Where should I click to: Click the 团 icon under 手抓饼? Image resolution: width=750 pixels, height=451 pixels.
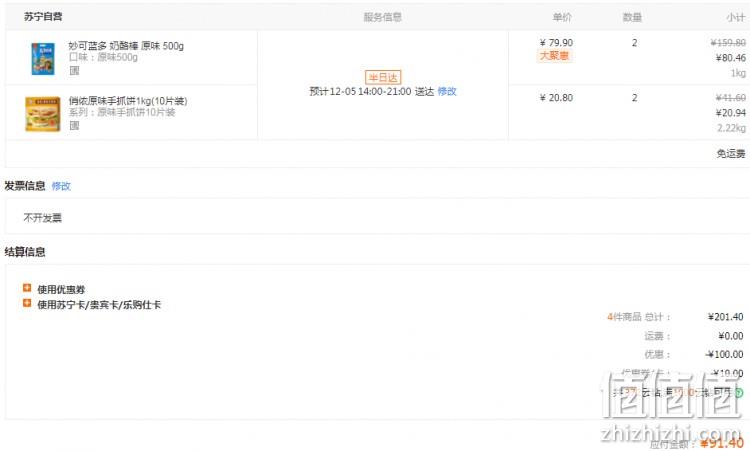click(x=74, y=125)
